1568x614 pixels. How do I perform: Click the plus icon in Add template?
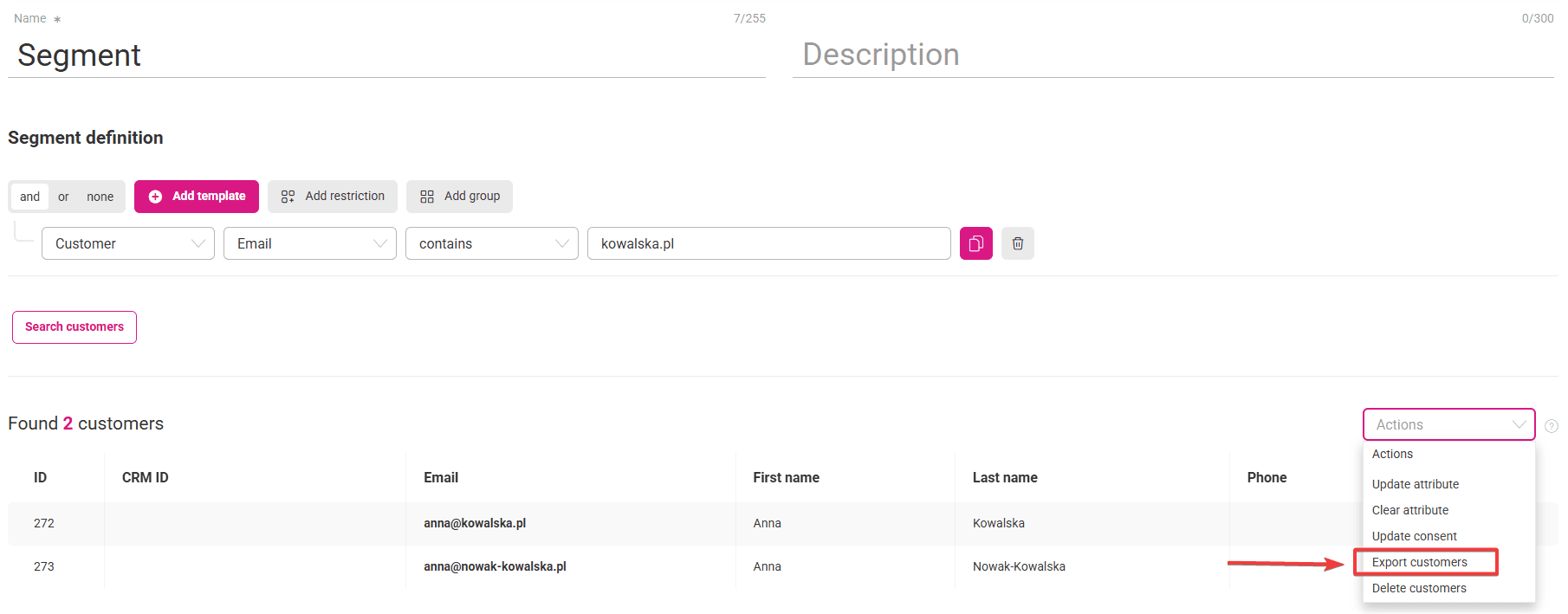pos(155,197)
